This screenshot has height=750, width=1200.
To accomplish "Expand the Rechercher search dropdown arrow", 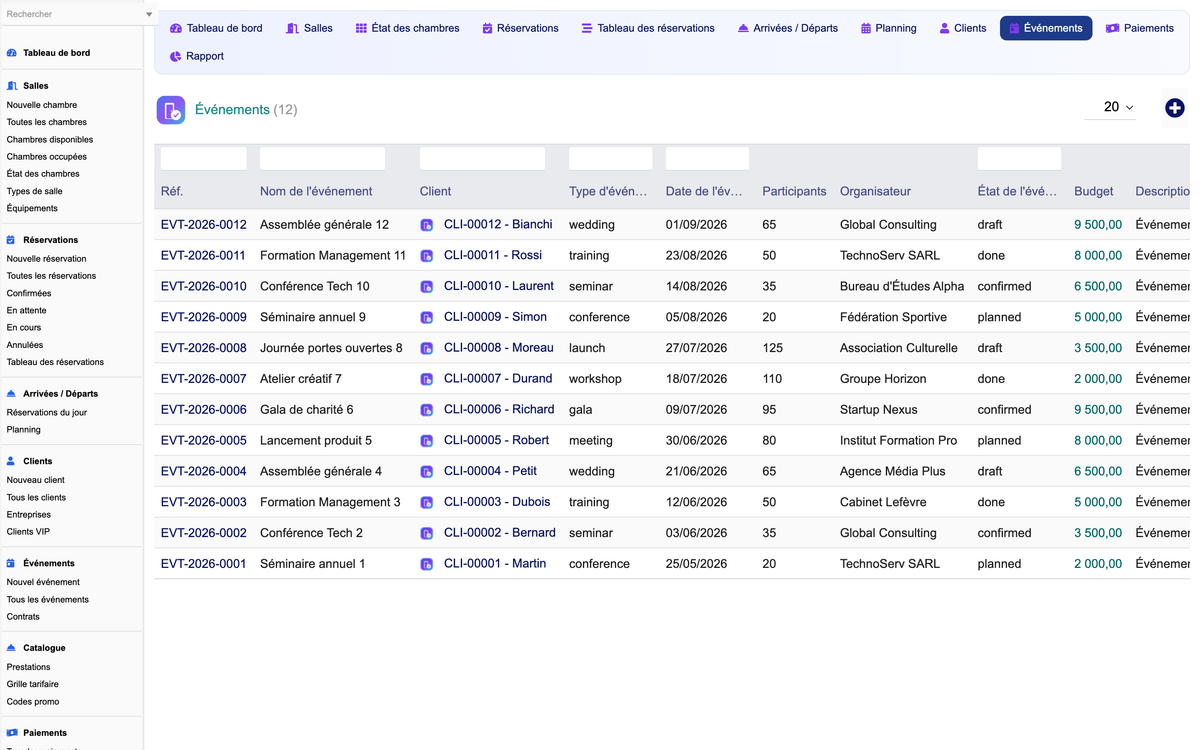I will (149, 14).
